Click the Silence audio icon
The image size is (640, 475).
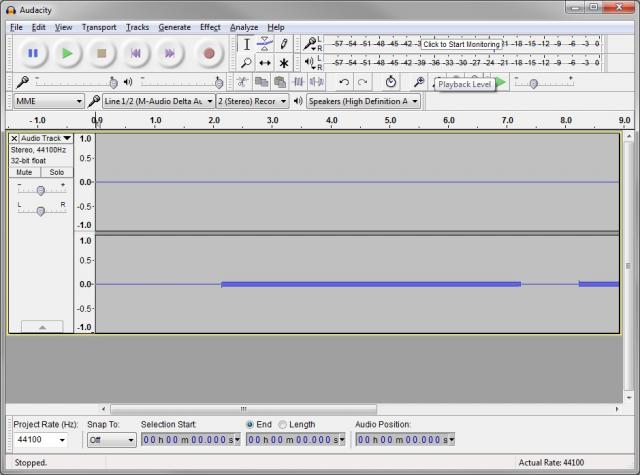pos(317,82)
